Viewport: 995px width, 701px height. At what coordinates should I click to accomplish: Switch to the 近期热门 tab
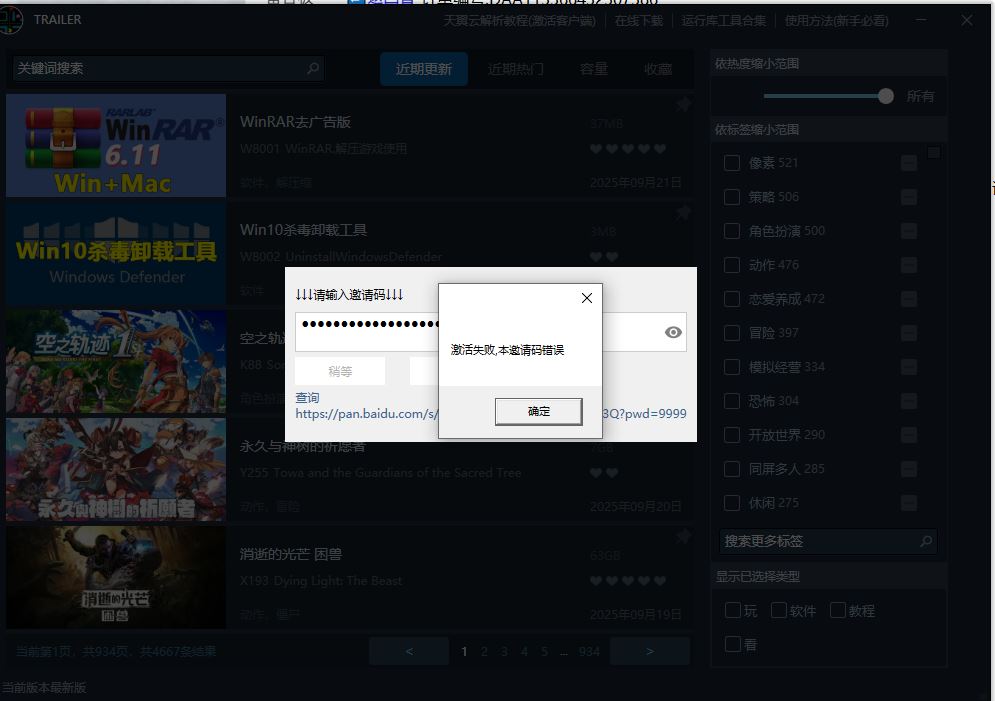515,69
